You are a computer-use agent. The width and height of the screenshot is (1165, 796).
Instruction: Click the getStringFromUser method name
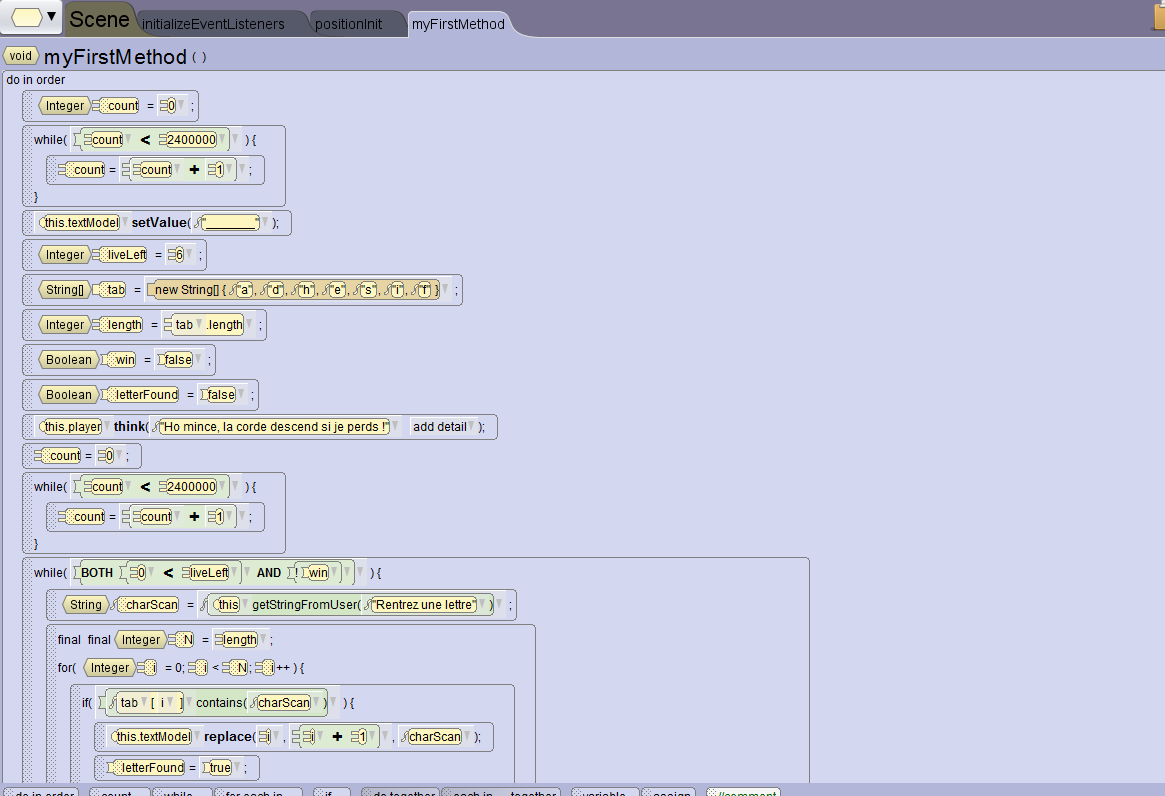(305, 605)
